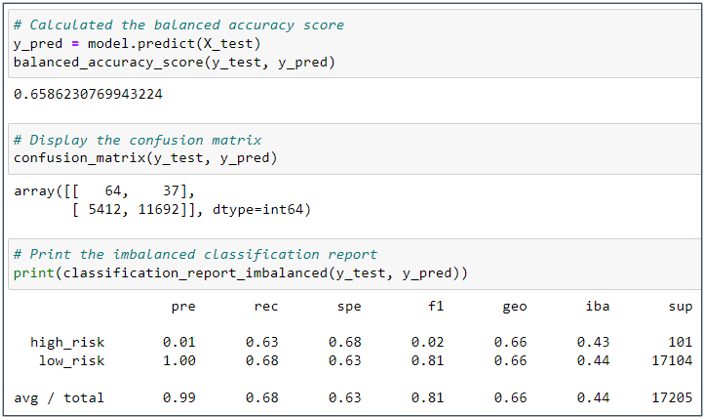Click the "high_risk" row label
704x419 pixels.
click(x=67, y=343)
